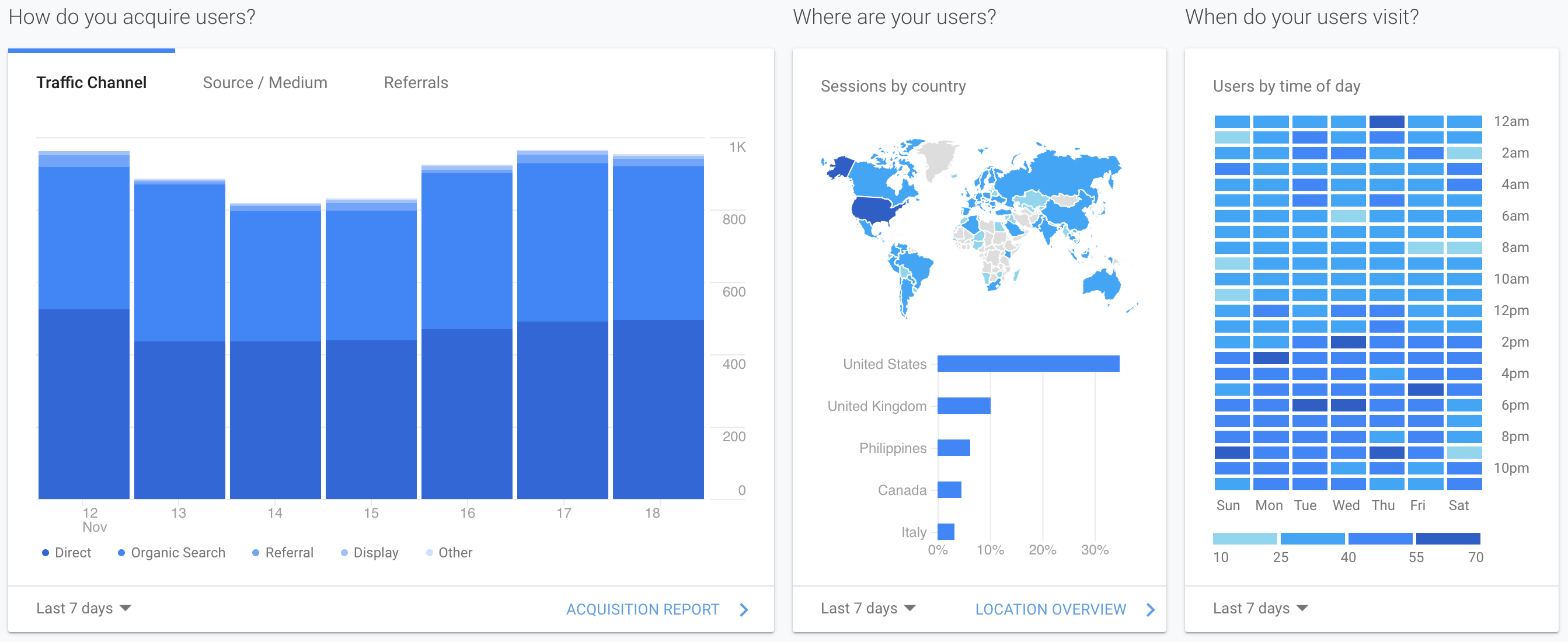
Task: Click the Philippines sessions bar
Action: point(954,448)
